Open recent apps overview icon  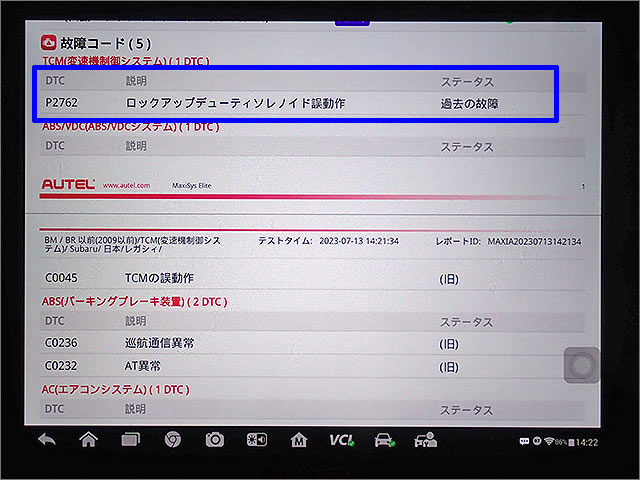131,440
